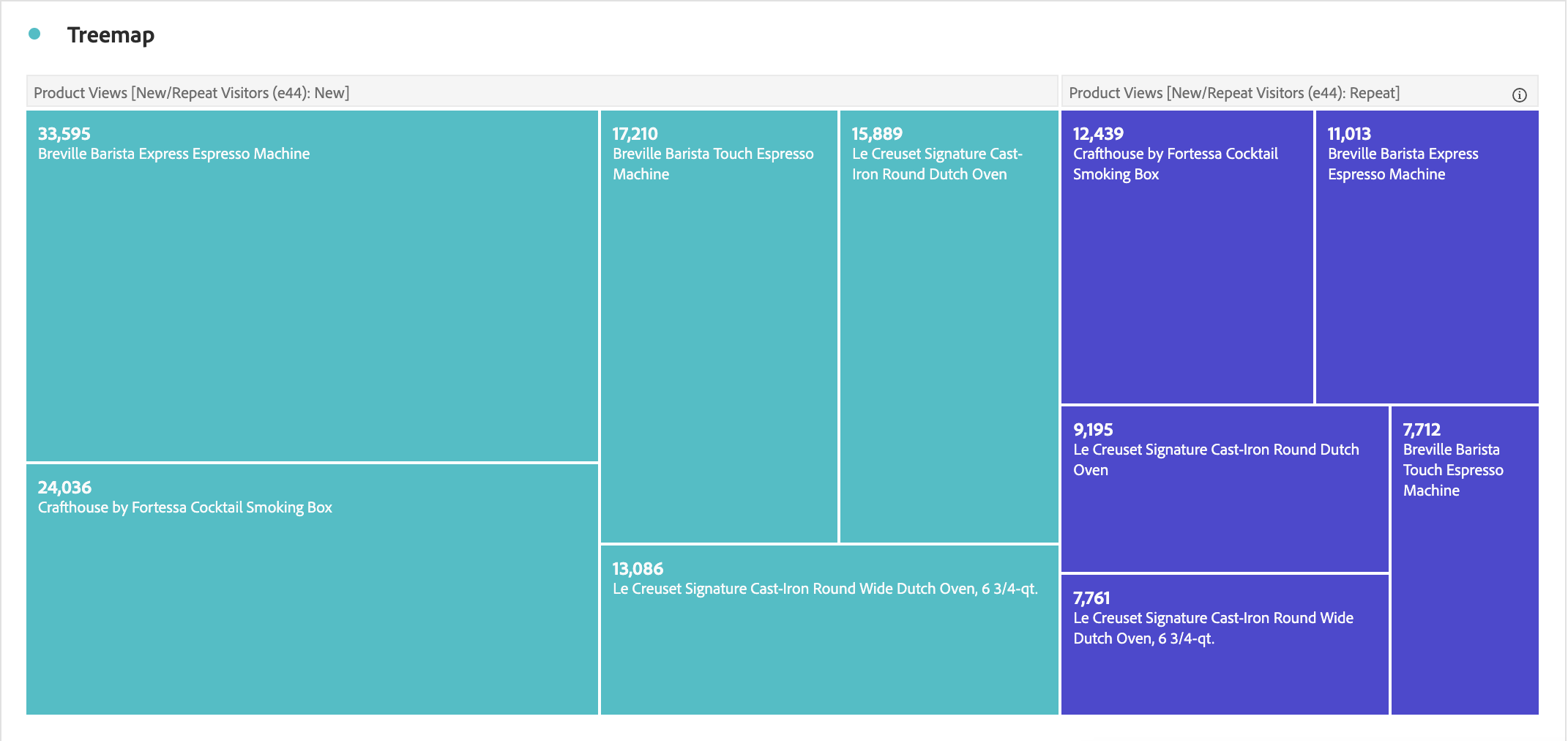Open the info tooltip icon
Image resolution: width=1568 pixels, height=741 pixels.
click(x=1520, y=94)
